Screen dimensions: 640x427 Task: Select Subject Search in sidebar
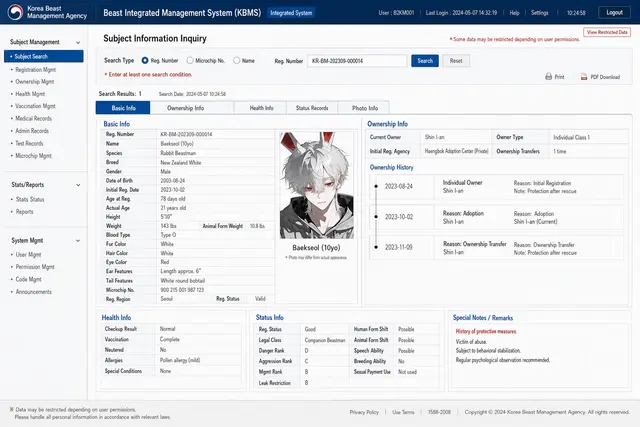coord(44,56)
